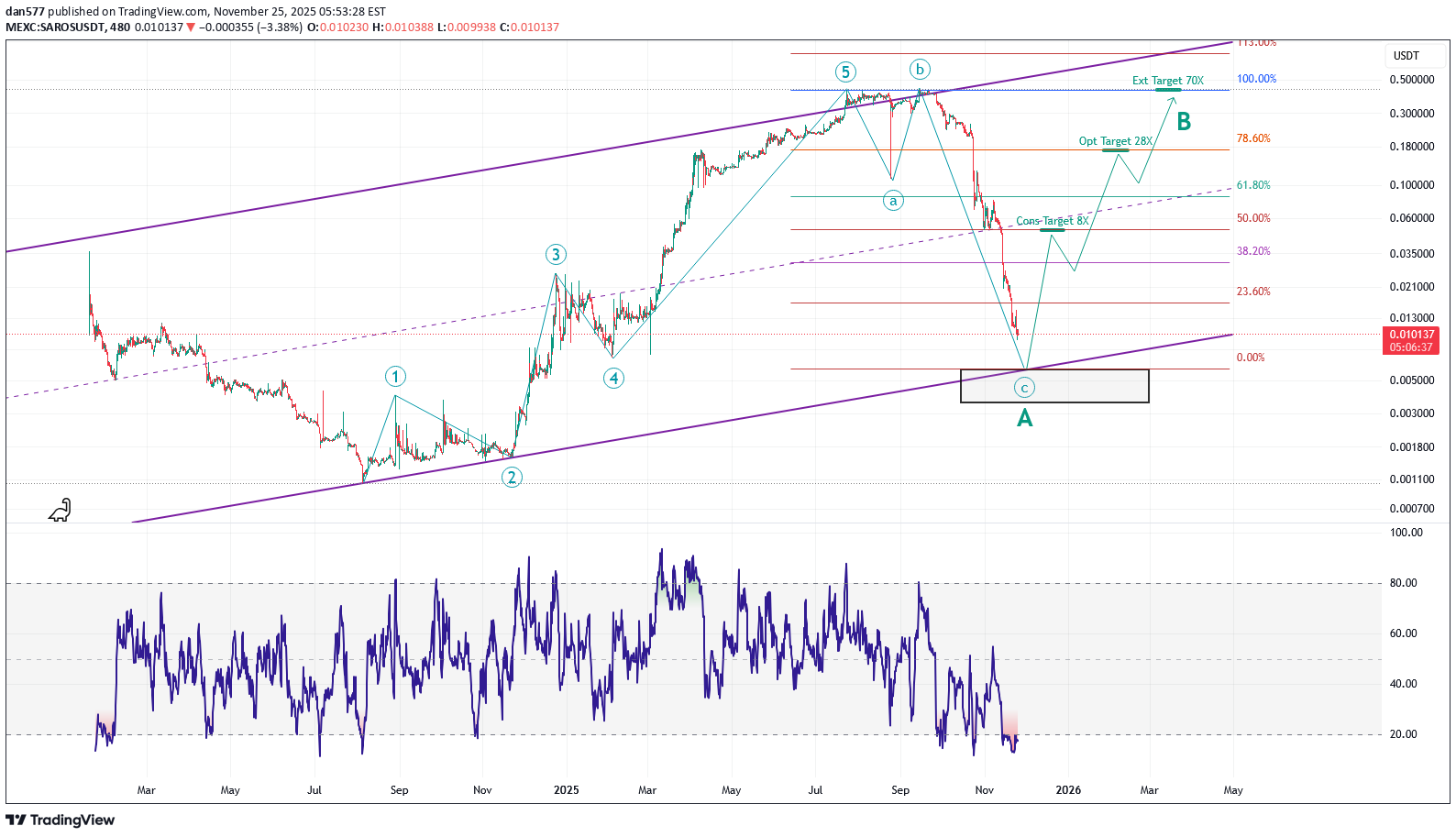This screenshot has width=1456, height=837.
Task: Click the 'Opt Target 28X' label
Action: pos(1115,141)
